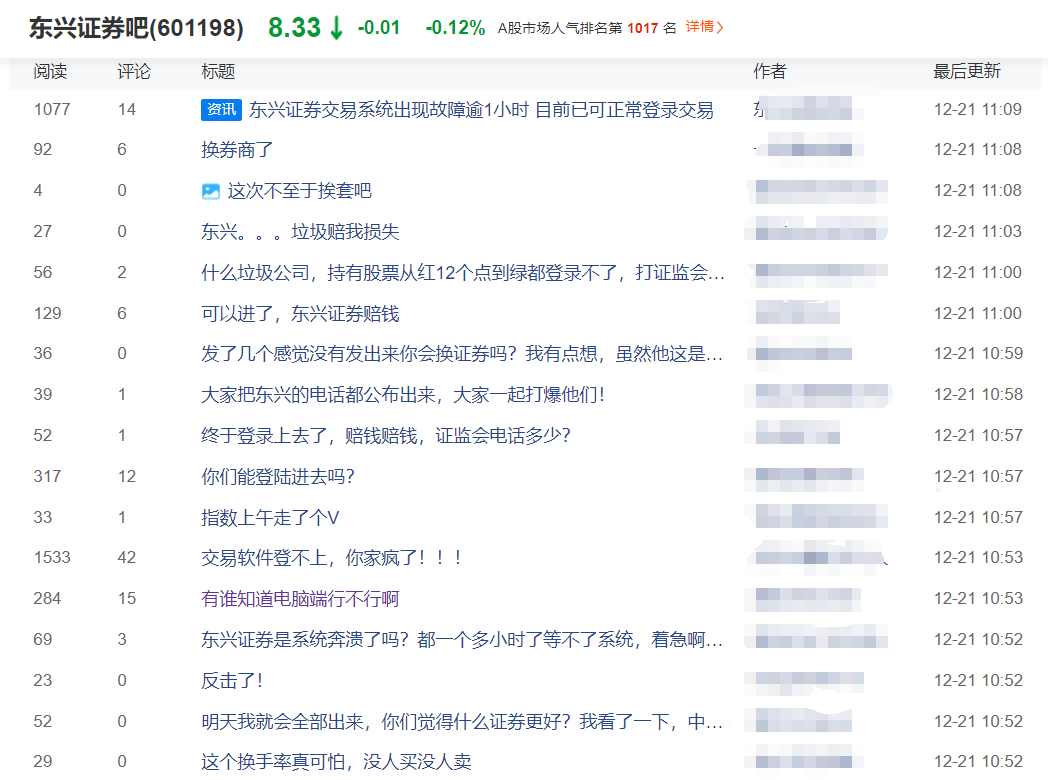
Task: Open the 详情 popularity ranking link
Action: pyautogui.click(x=704, y=27)
